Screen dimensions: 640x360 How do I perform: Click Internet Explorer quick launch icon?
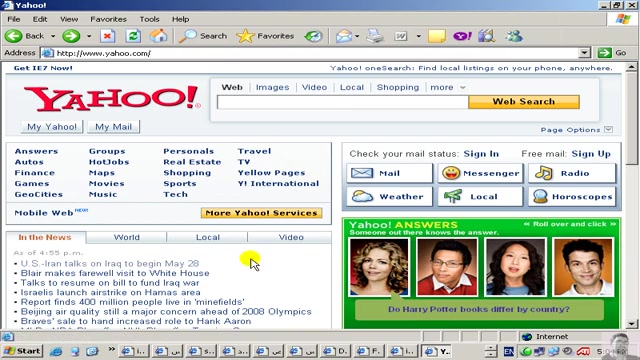57,351
